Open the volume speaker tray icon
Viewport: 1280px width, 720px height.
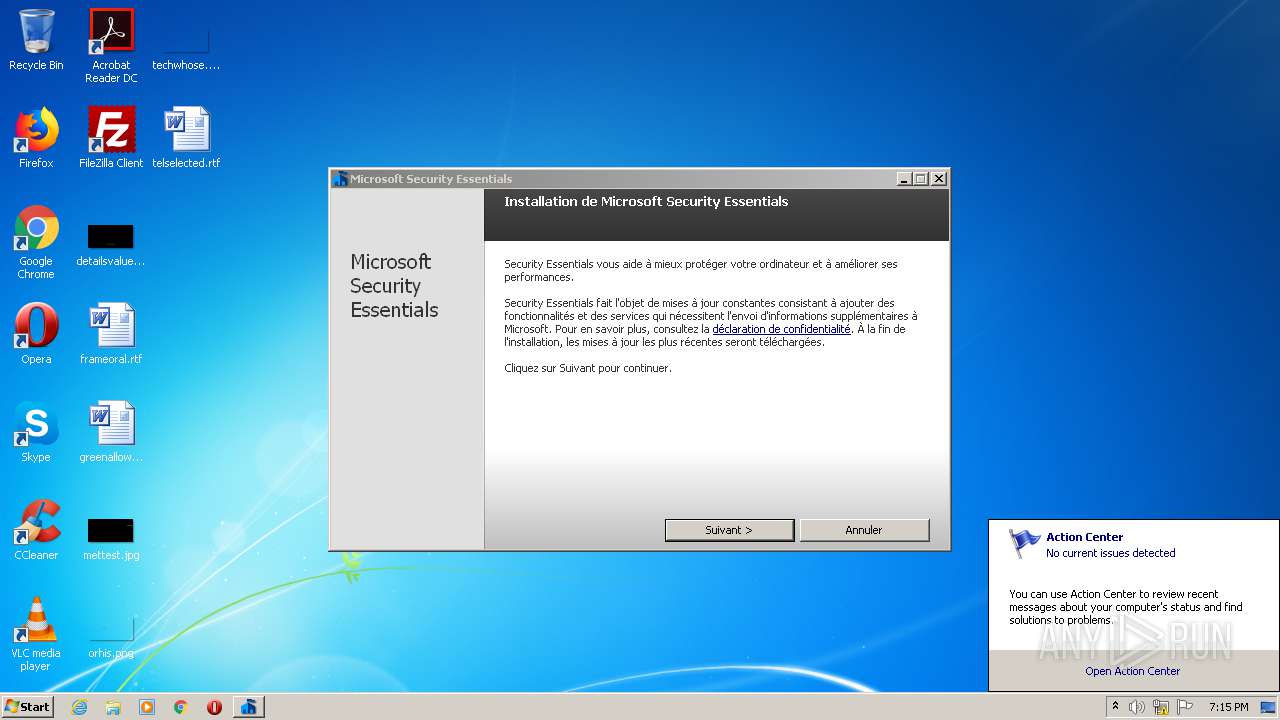1137,707
